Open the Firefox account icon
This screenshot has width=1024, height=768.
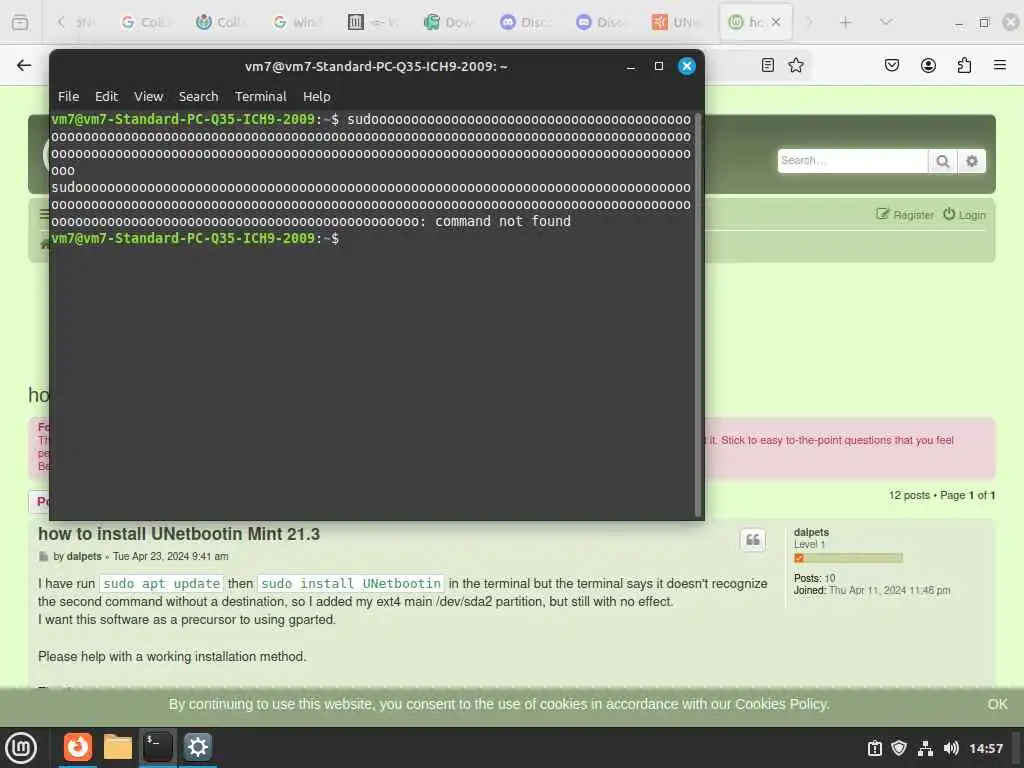coord(928,65)
